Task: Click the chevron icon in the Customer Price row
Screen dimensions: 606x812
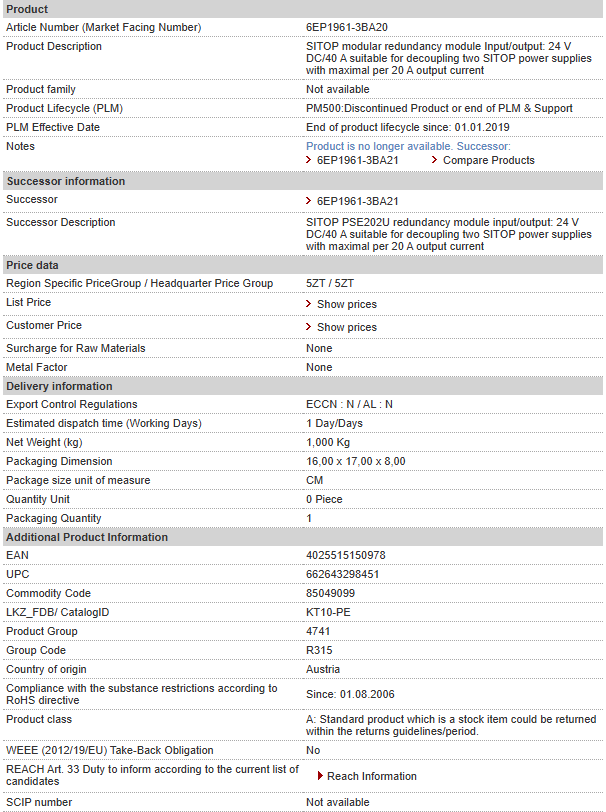Action: pos(309,327)
